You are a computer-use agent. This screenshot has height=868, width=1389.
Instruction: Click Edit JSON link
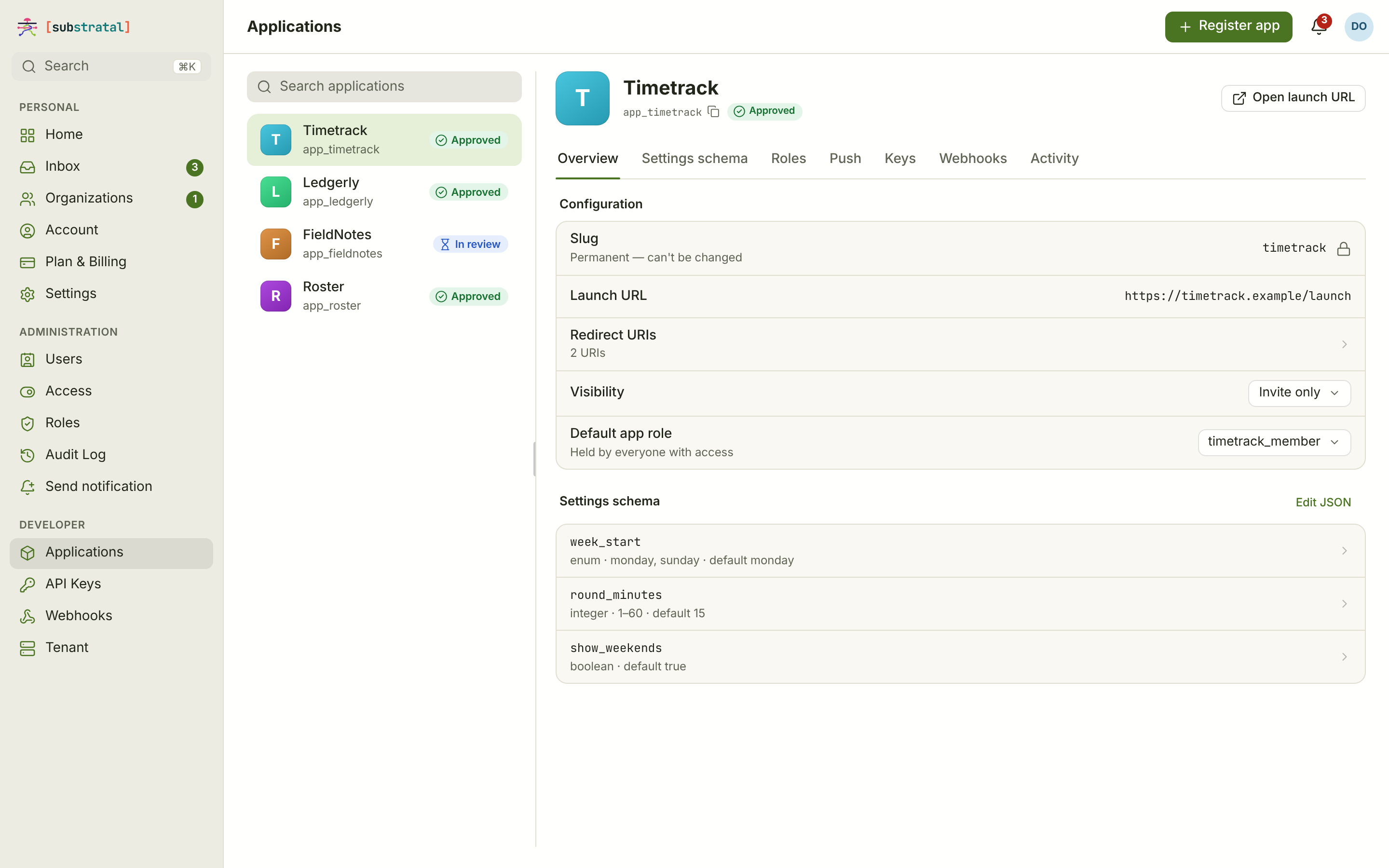pyautogui.click(x=1322, y=502)
